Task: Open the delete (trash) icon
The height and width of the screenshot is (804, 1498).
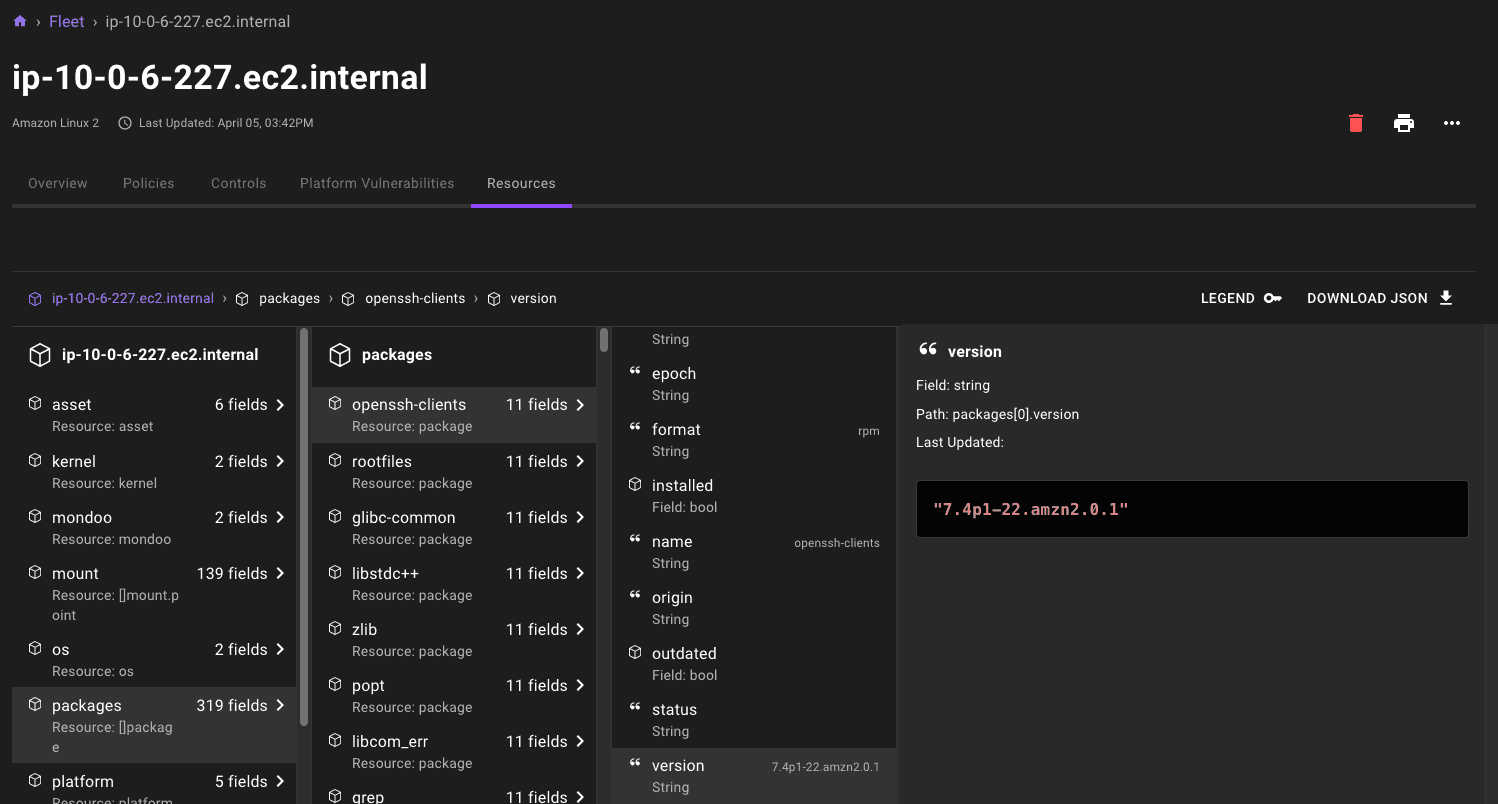Action: [x=1355, y=122]
